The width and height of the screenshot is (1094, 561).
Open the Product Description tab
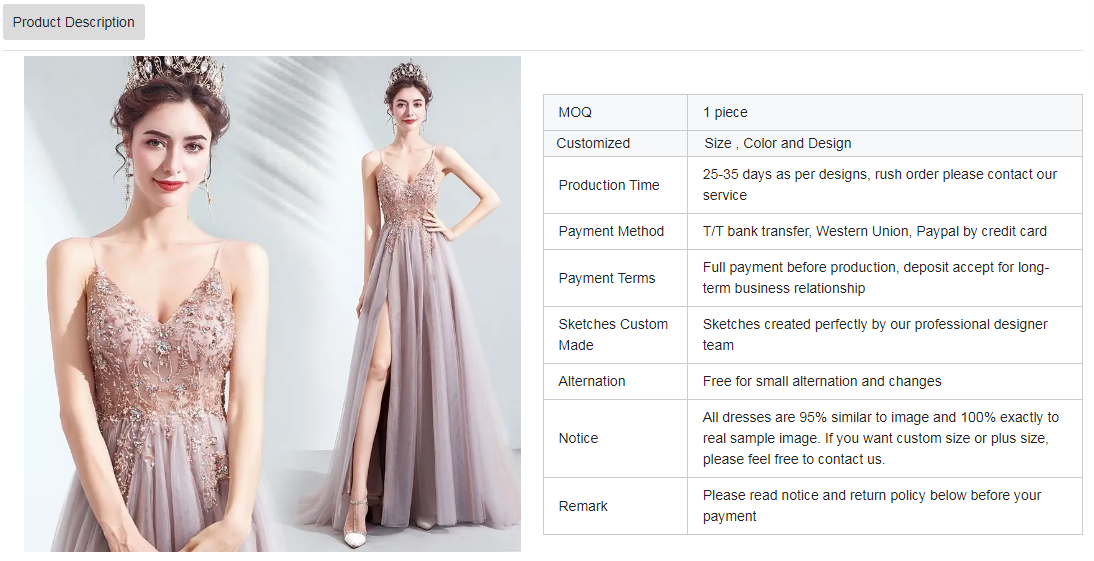(x=74, y=22)
